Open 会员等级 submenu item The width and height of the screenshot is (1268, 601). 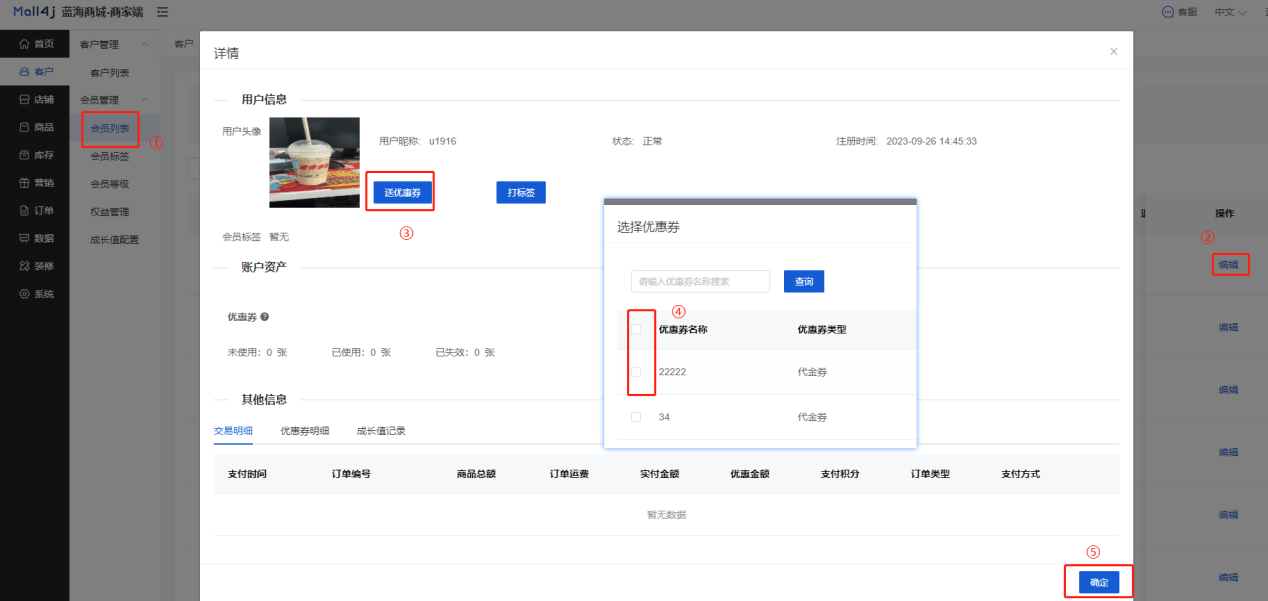click(x=110, y=184)
